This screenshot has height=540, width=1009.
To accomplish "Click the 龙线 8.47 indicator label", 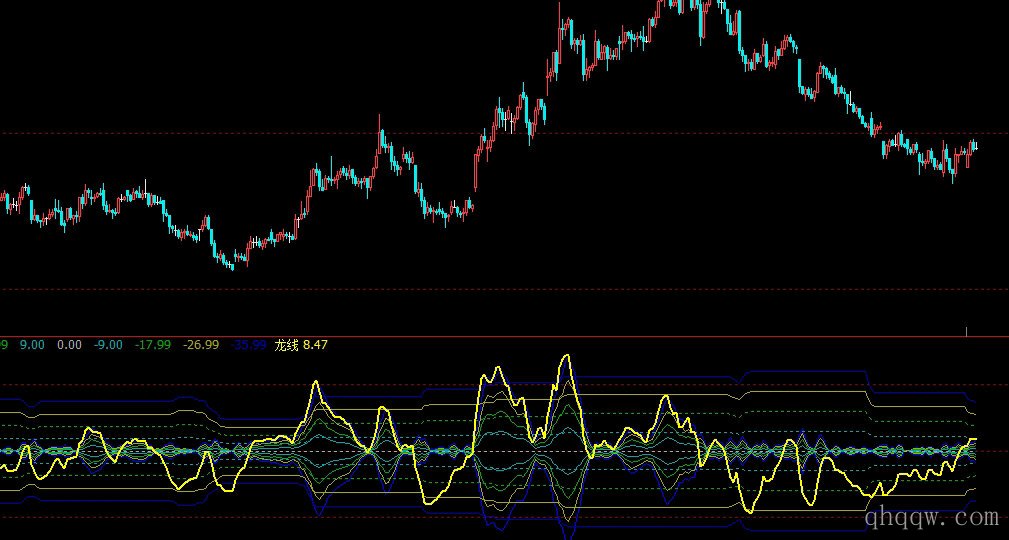I will pyautogui.click(x=301, y=345).
